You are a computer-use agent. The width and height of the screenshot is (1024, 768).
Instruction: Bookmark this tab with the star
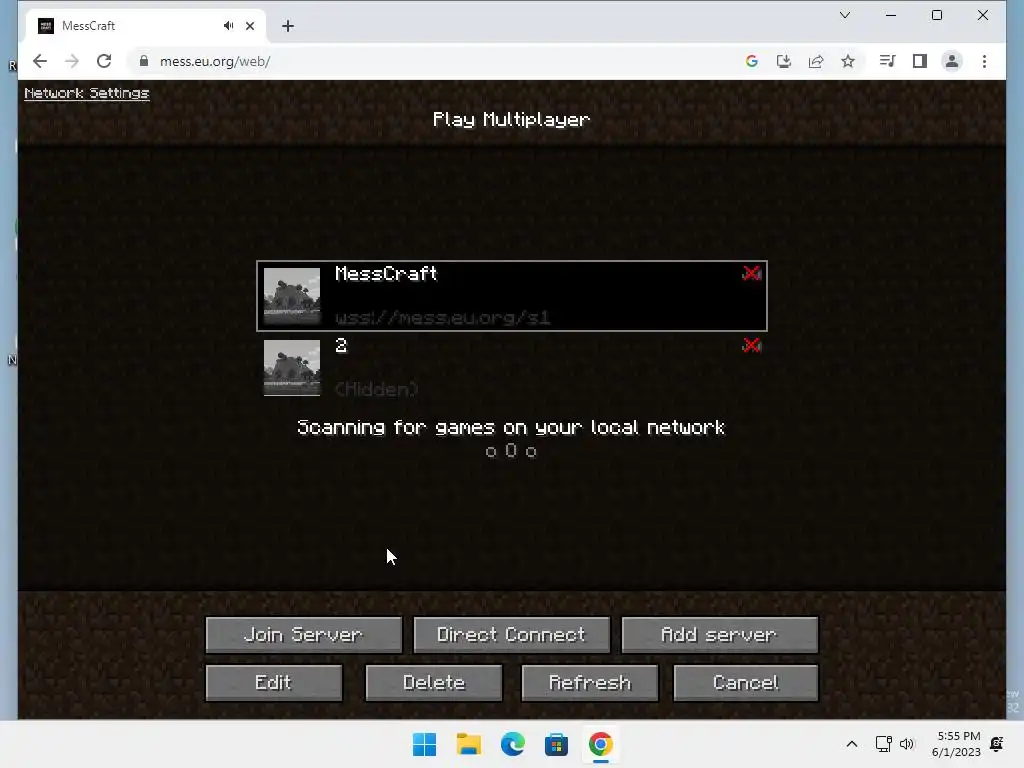[848, 61]
